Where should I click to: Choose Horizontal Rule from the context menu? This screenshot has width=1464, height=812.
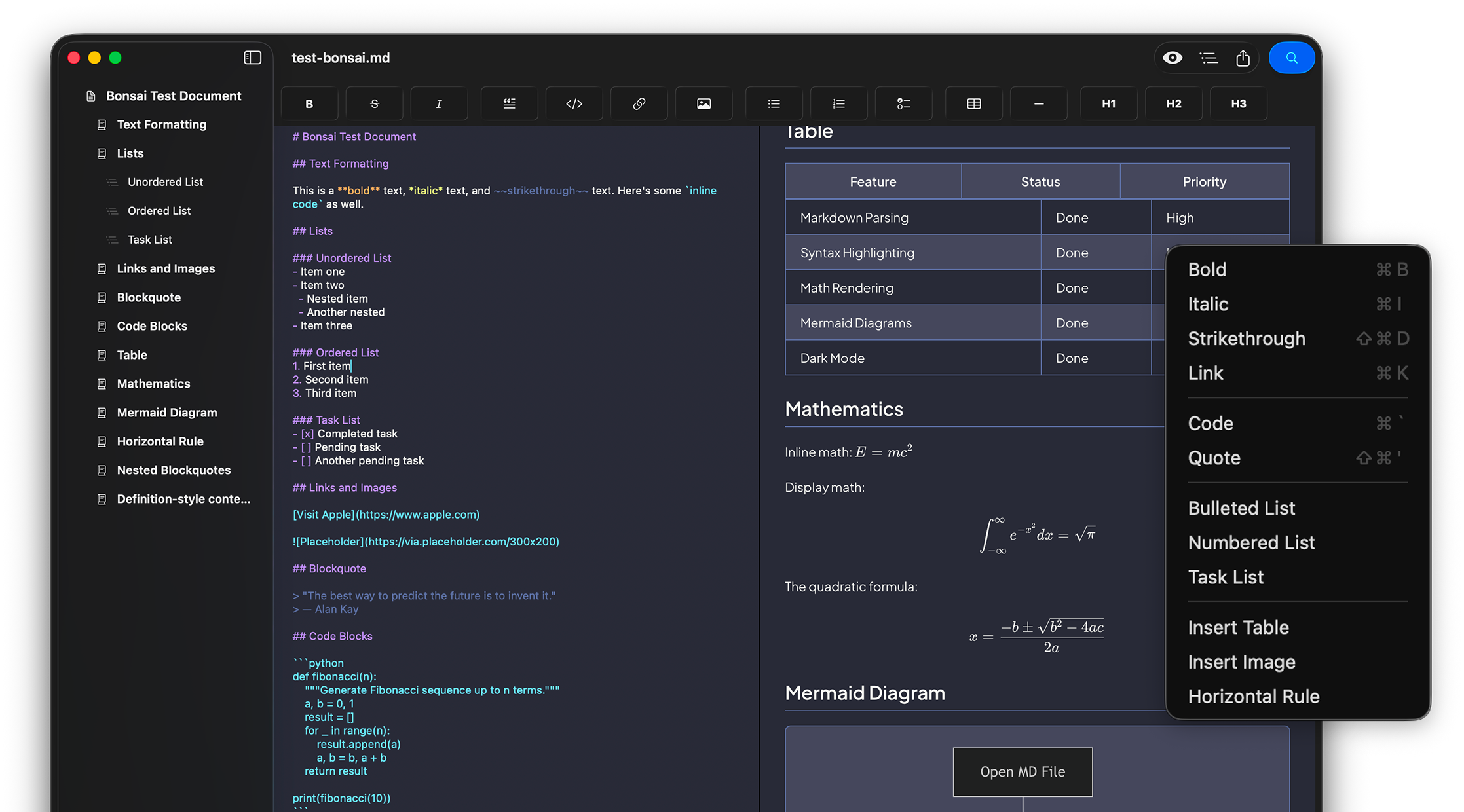(1298, 697)
